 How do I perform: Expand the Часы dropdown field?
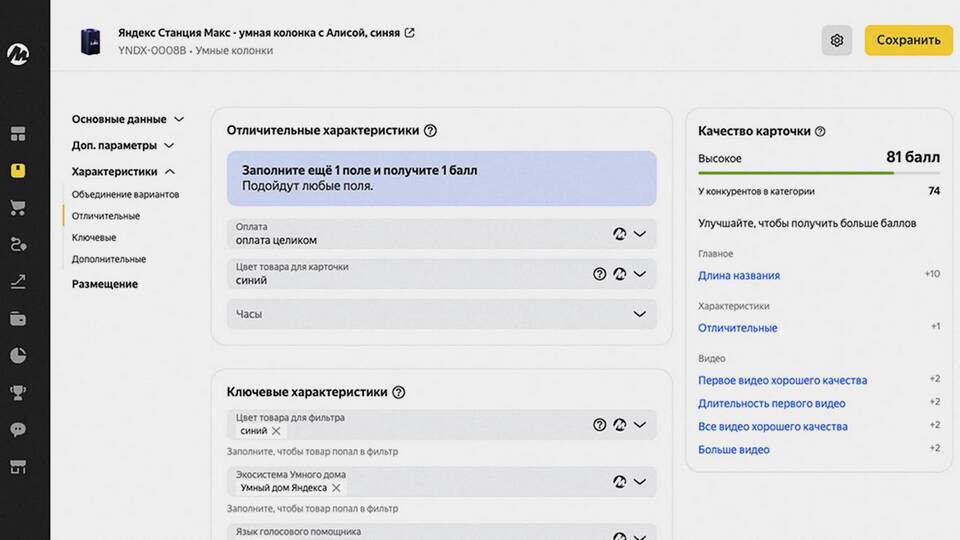tap(640, 314)
